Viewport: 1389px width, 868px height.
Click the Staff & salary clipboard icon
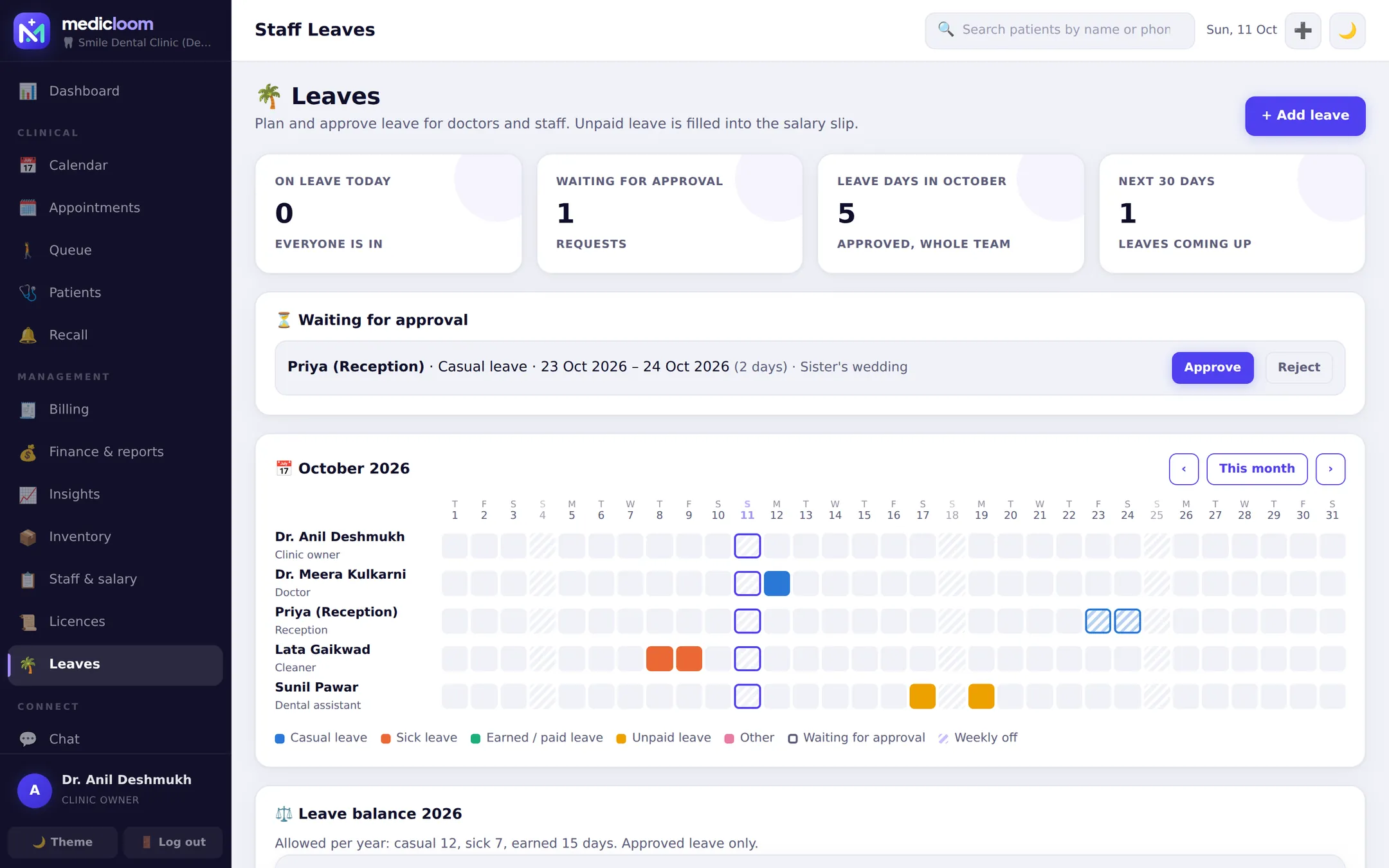pyautogui.click(x=28, y=579)
